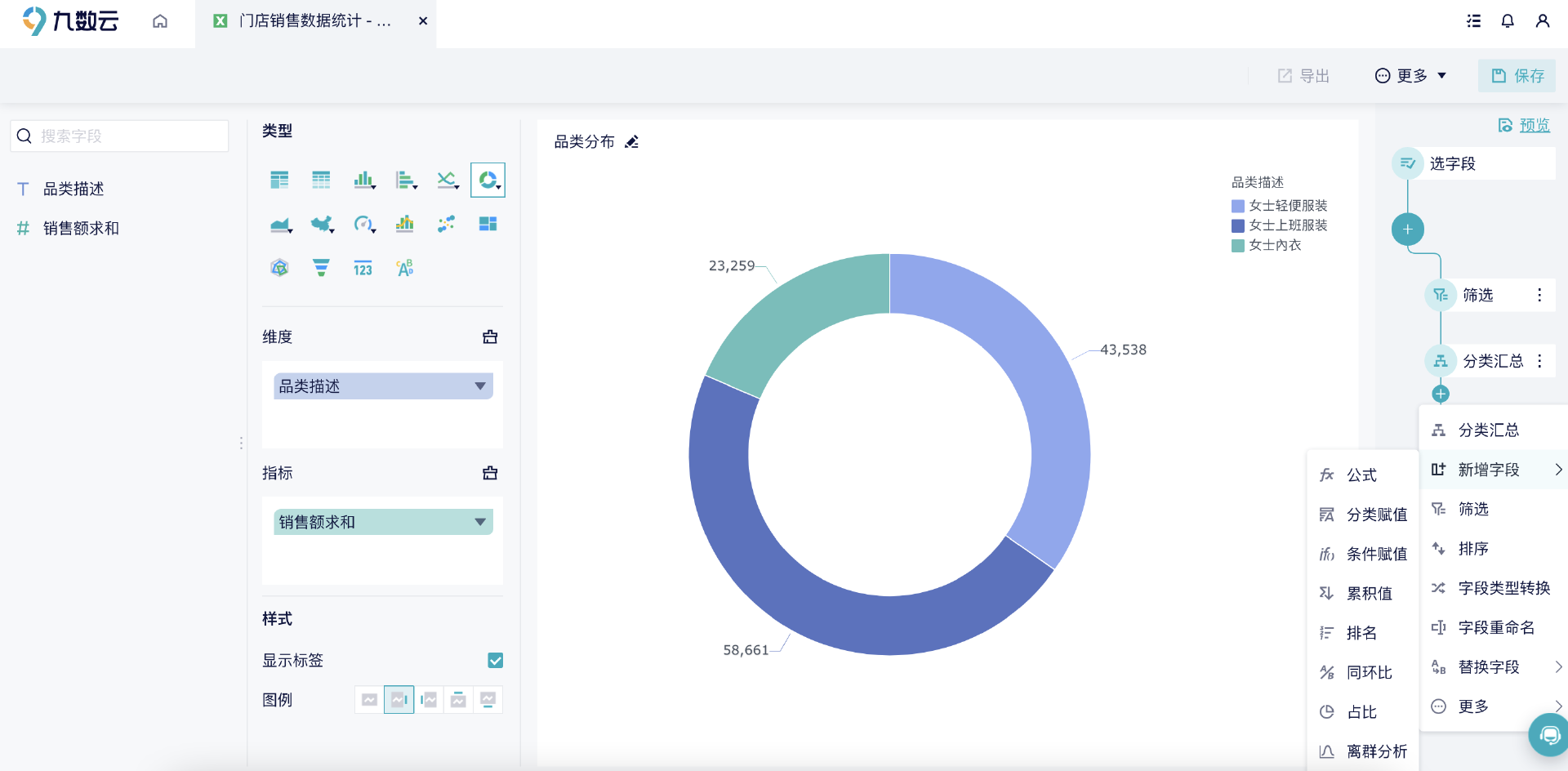This screenshot has width=1568, height=771.
Task: Click the scatter chart type icon
Action: coord(446,224)
